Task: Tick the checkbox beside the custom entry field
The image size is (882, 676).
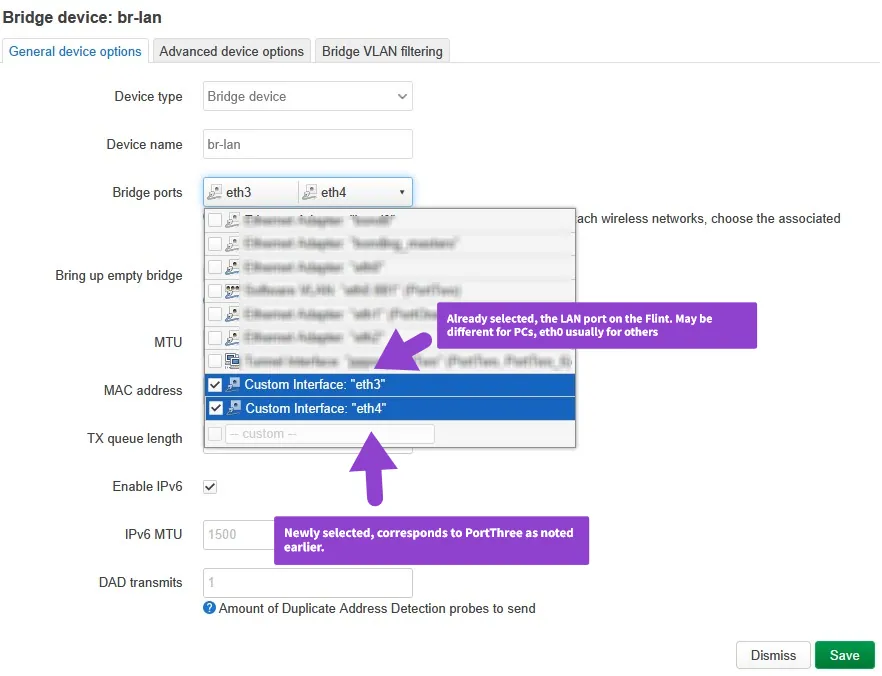Action: 215,434
